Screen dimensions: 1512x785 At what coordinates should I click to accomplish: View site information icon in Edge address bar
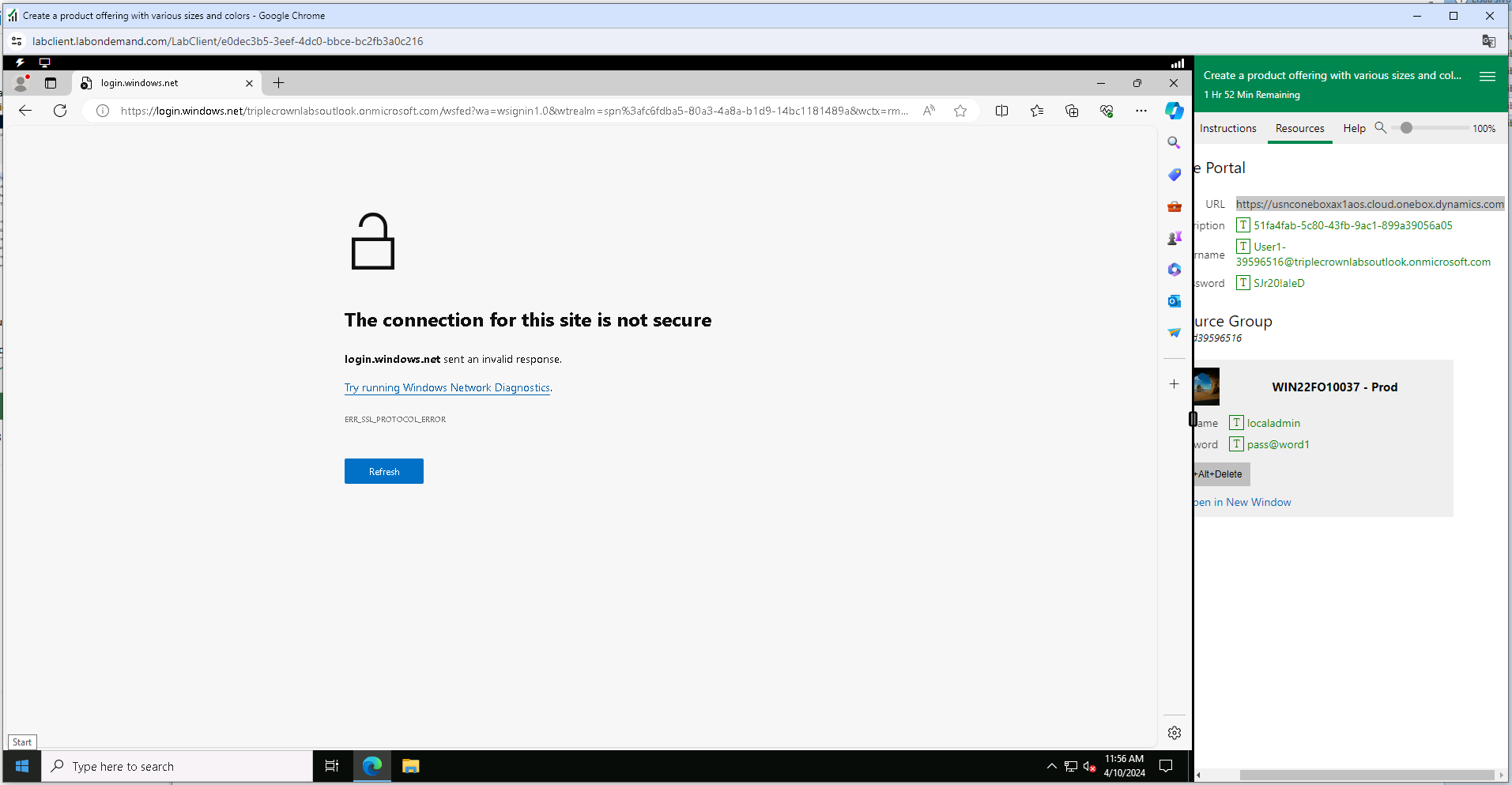pyautogui.click(x=103, y=111)
